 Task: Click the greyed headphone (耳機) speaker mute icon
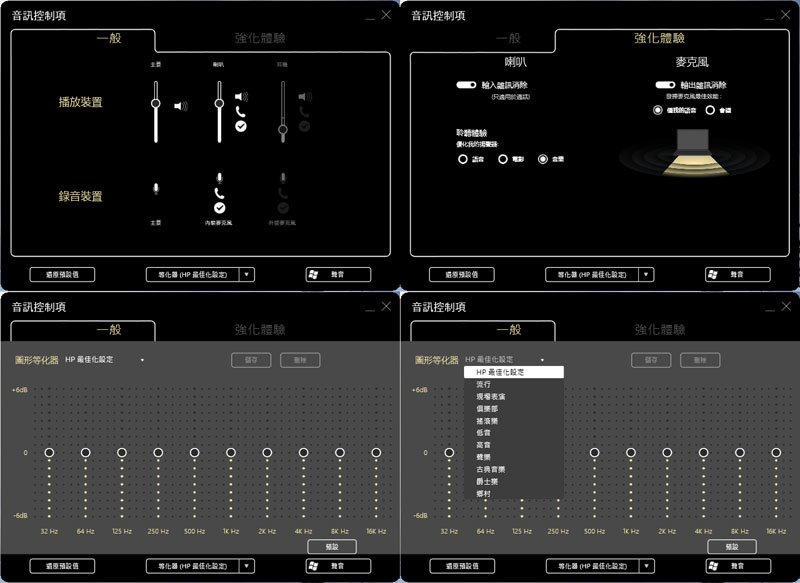305,96
